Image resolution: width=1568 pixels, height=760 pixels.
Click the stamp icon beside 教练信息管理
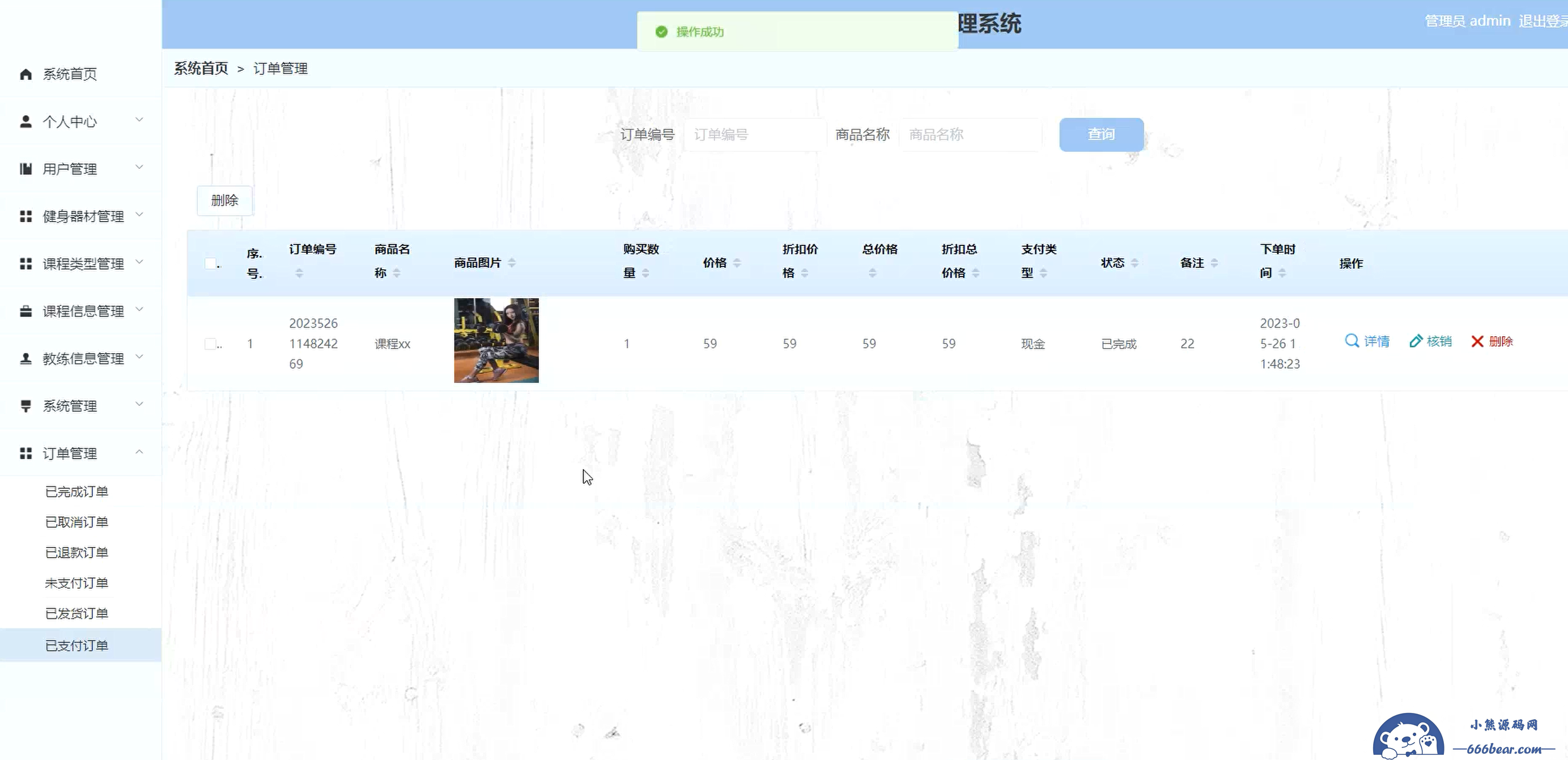26,359
